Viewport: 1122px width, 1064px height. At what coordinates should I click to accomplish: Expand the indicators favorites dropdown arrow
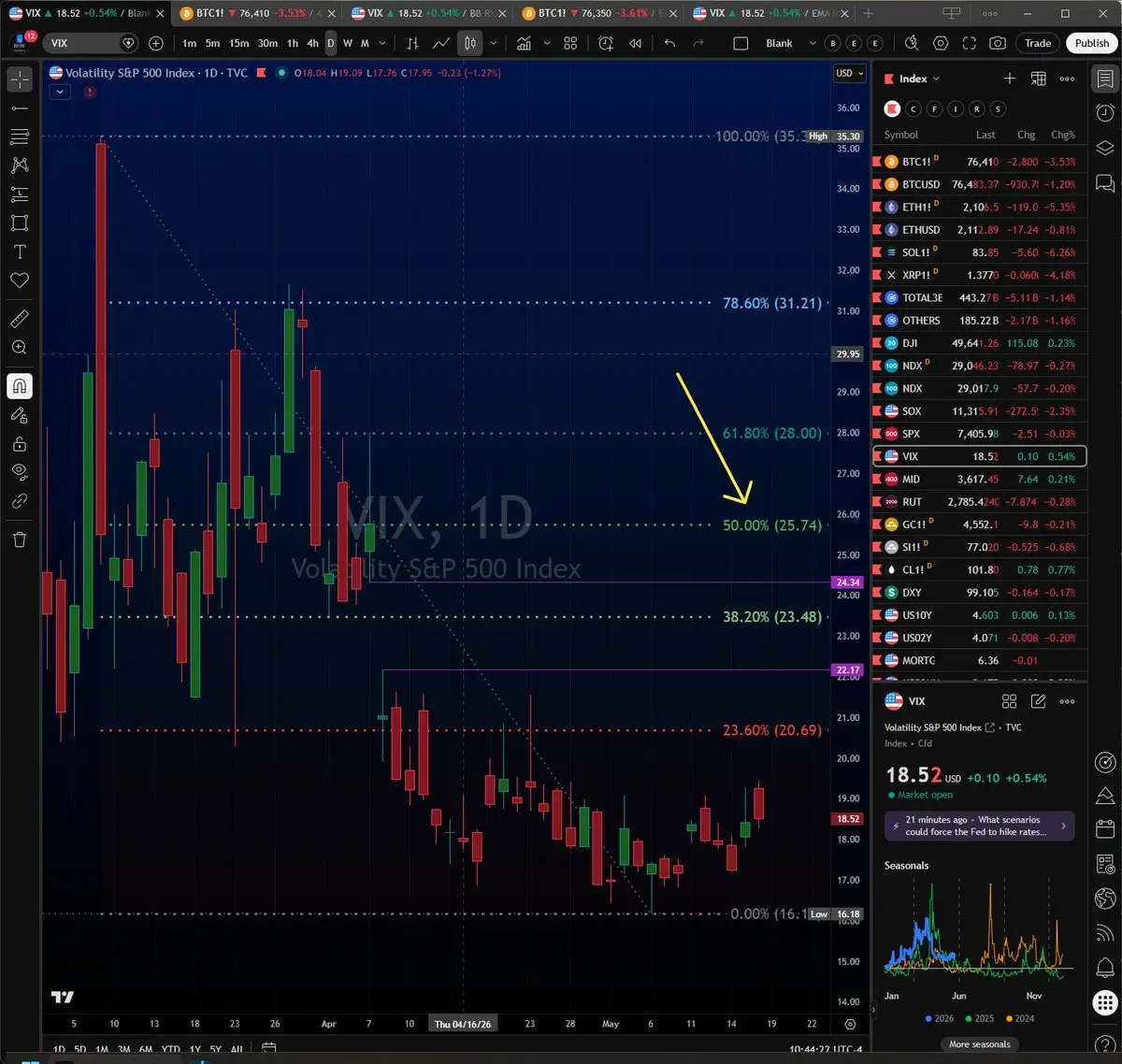(547, 43)
